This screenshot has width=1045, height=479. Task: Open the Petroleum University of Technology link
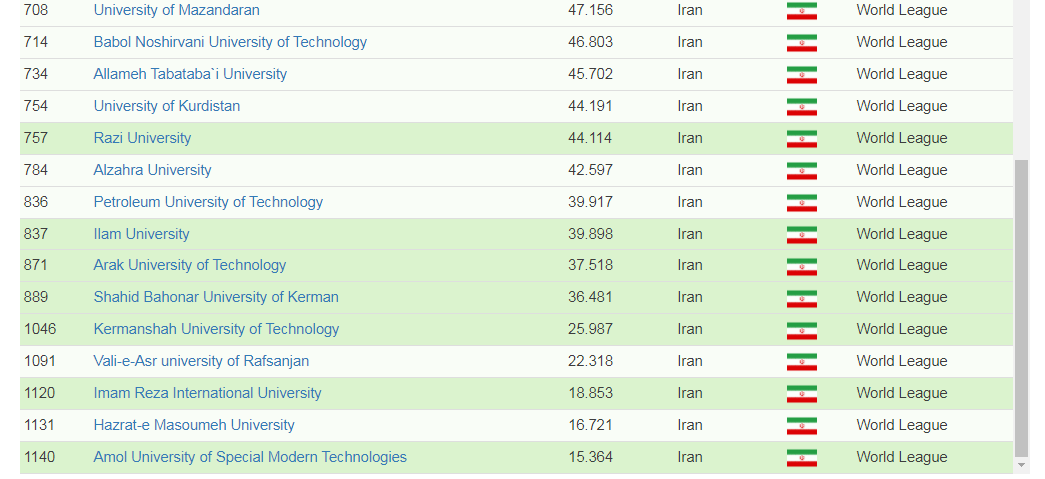click(x=208, y=202)
